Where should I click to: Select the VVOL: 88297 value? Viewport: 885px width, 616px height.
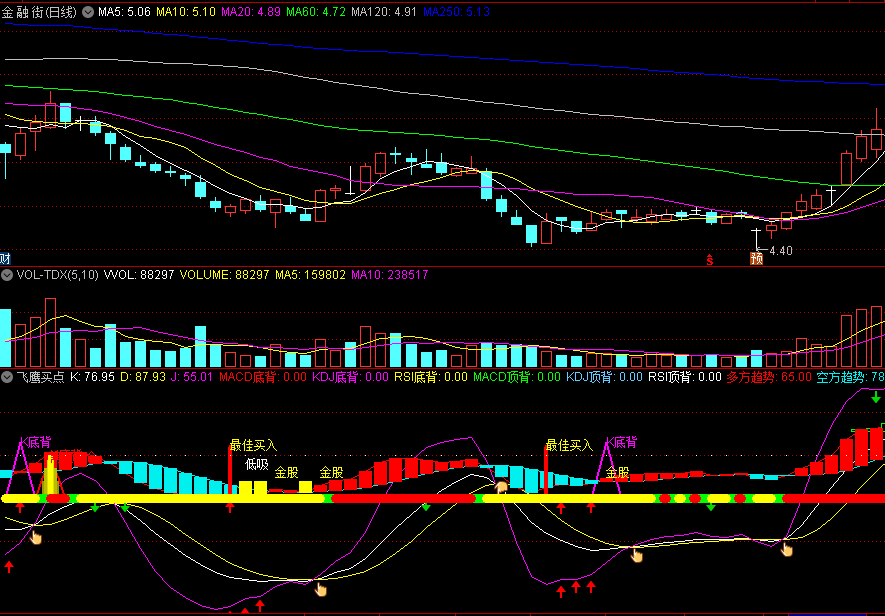click(139, 275)
